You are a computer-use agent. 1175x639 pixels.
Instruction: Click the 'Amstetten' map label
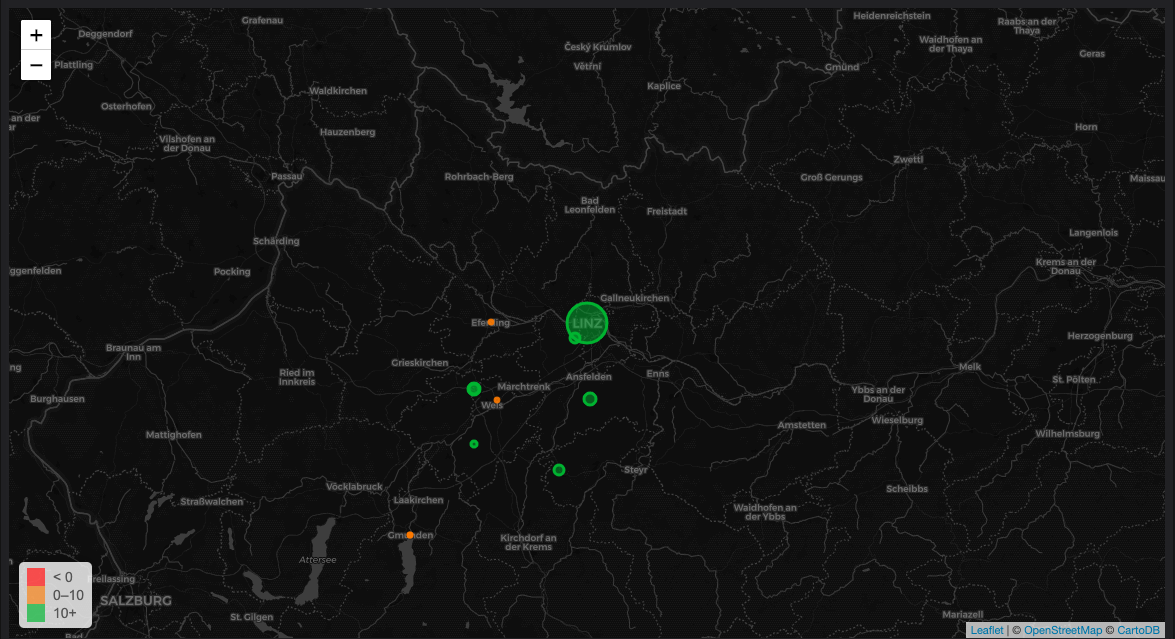click(x=802, y=425)
